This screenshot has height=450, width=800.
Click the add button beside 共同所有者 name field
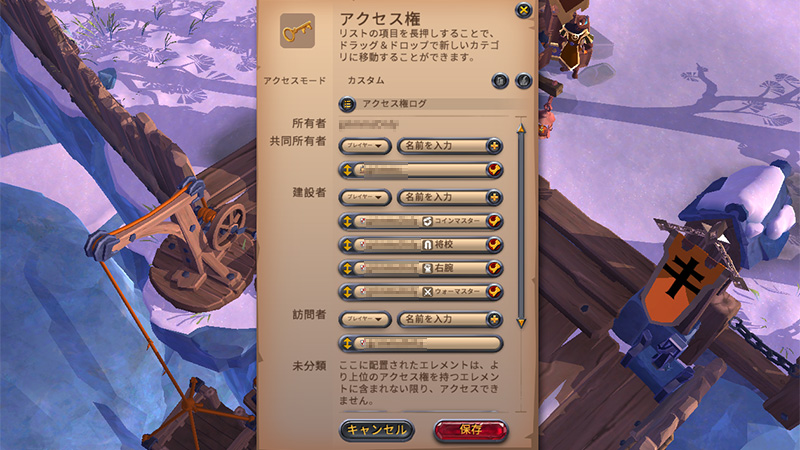coord(494,146)
